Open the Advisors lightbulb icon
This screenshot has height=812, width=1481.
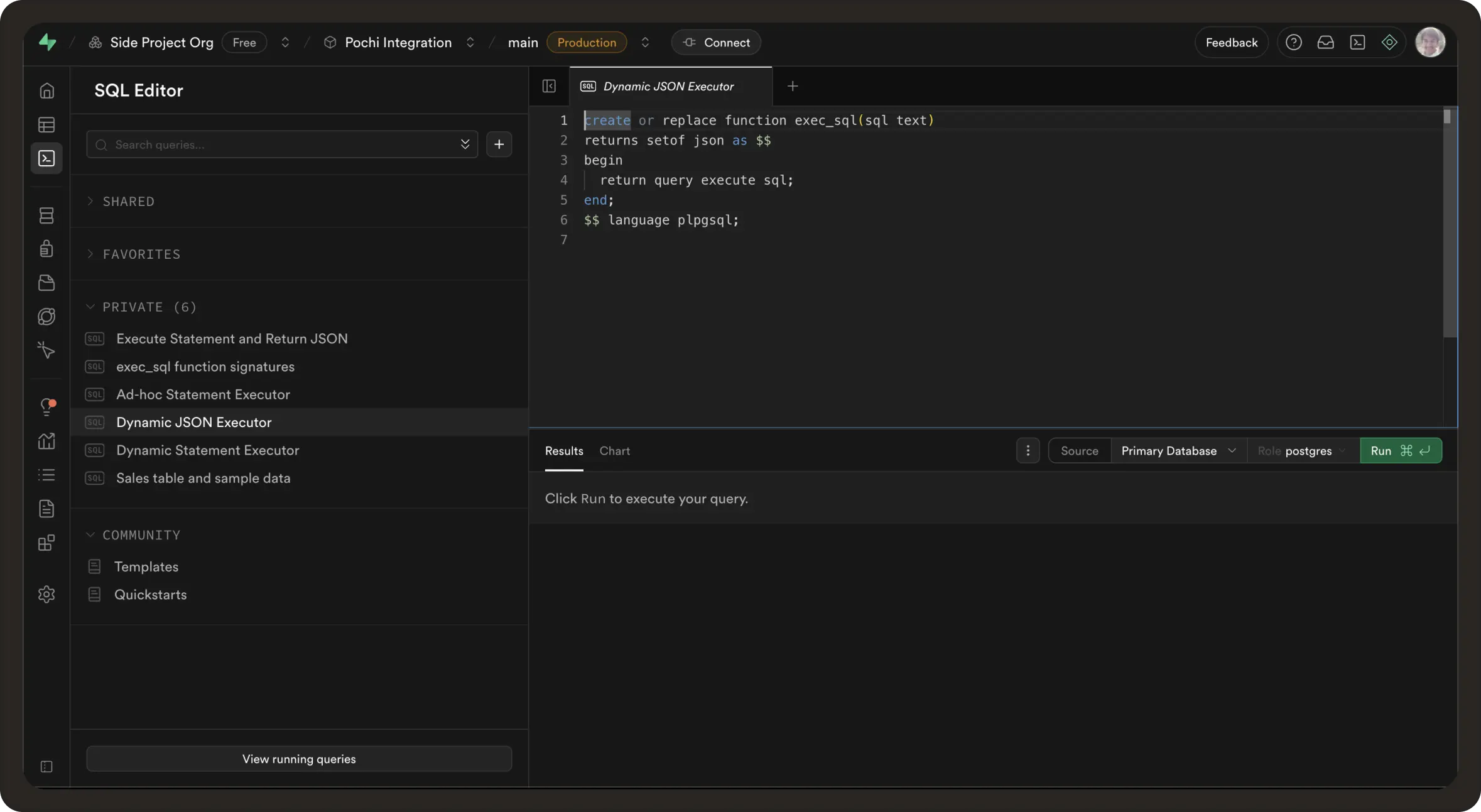pyautogui.click(x=46, y=406)
